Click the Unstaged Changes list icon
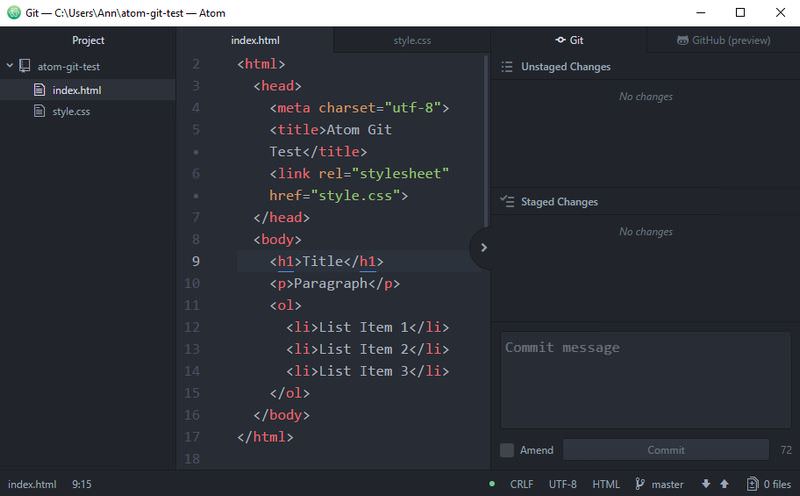Viewport: 800px width, 496px height. click(x=507, y=67)
